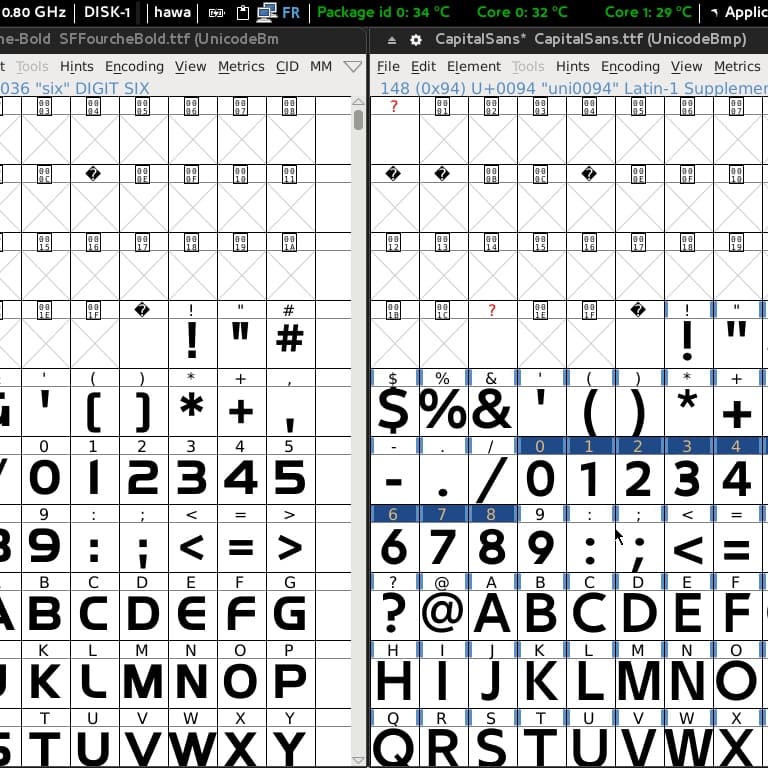The width and height of the screenshot is (768, 768).
Task: Open the Element menu in CapitalSans window
Action: (x=474, y=66)
